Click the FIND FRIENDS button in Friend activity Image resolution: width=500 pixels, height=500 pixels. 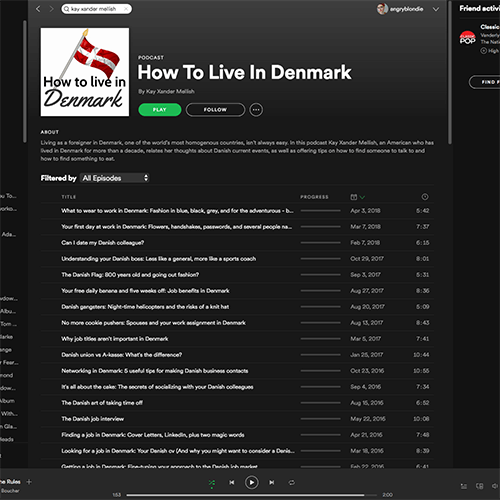(x=485, y=82)
